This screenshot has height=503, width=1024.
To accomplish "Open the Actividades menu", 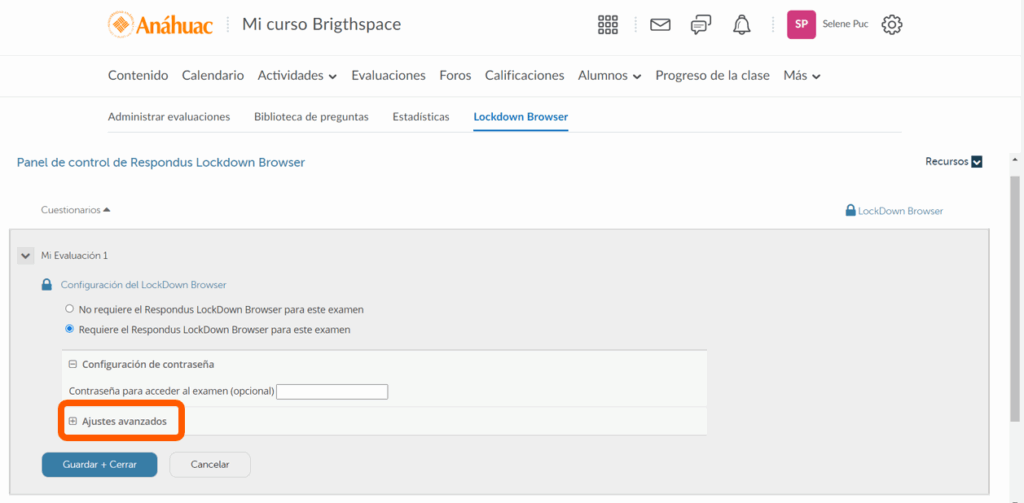I will coord(297,75).
